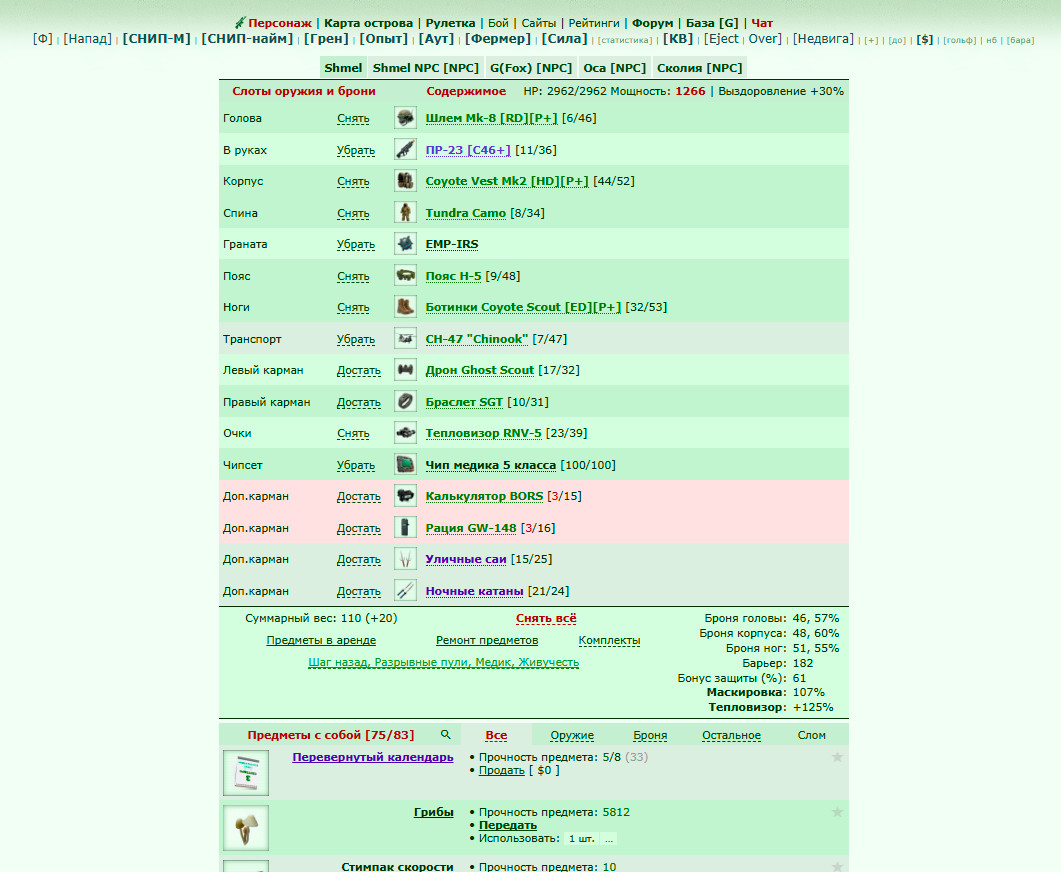The width and height of the screenshot is (1061, 872).
Task: Open Предметы в аренде link
Action: point(321,640)
